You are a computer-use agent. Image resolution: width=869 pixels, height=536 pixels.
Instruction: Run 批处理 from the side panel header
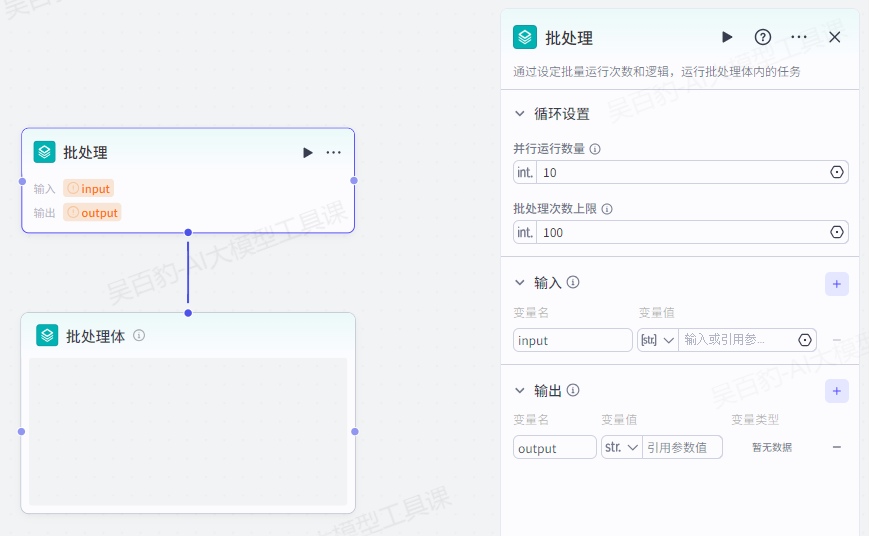tap(727, 37)
